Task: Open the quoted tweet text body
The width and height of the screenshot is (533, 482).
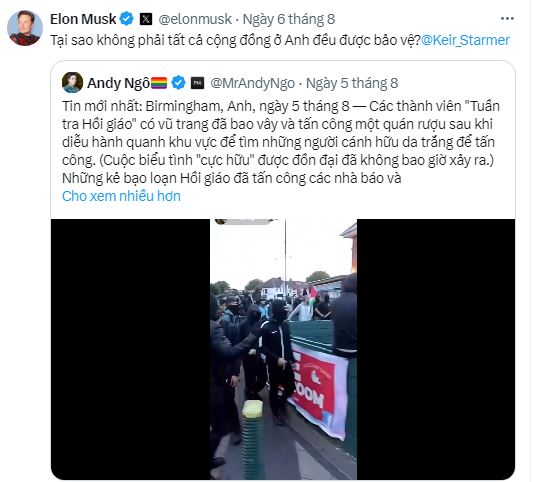Action: (x=281, y=142)
